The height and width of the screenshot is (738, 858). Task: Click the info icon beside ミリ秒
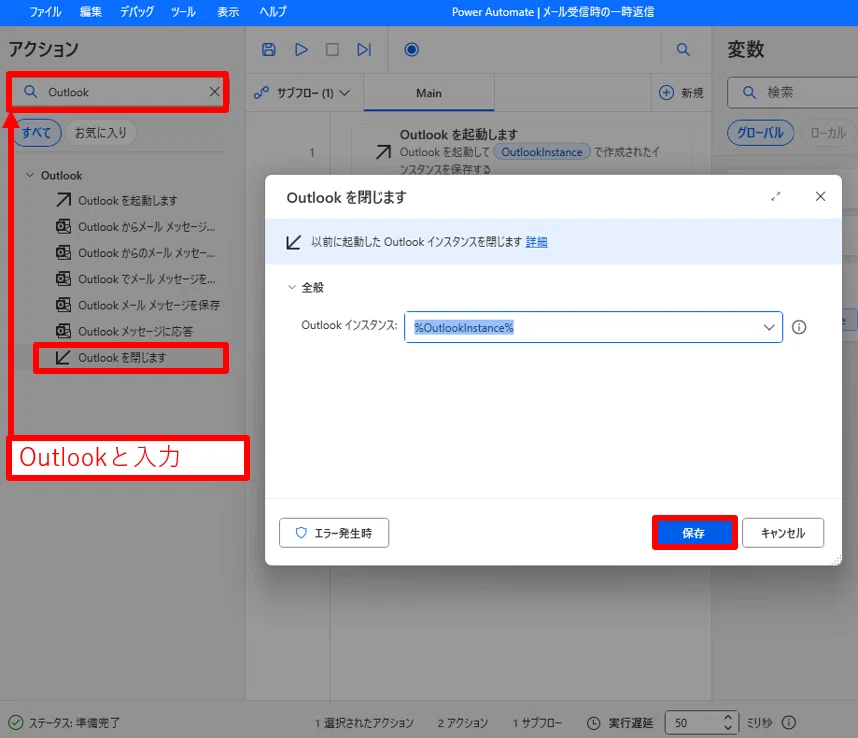[x=789, y=723]
